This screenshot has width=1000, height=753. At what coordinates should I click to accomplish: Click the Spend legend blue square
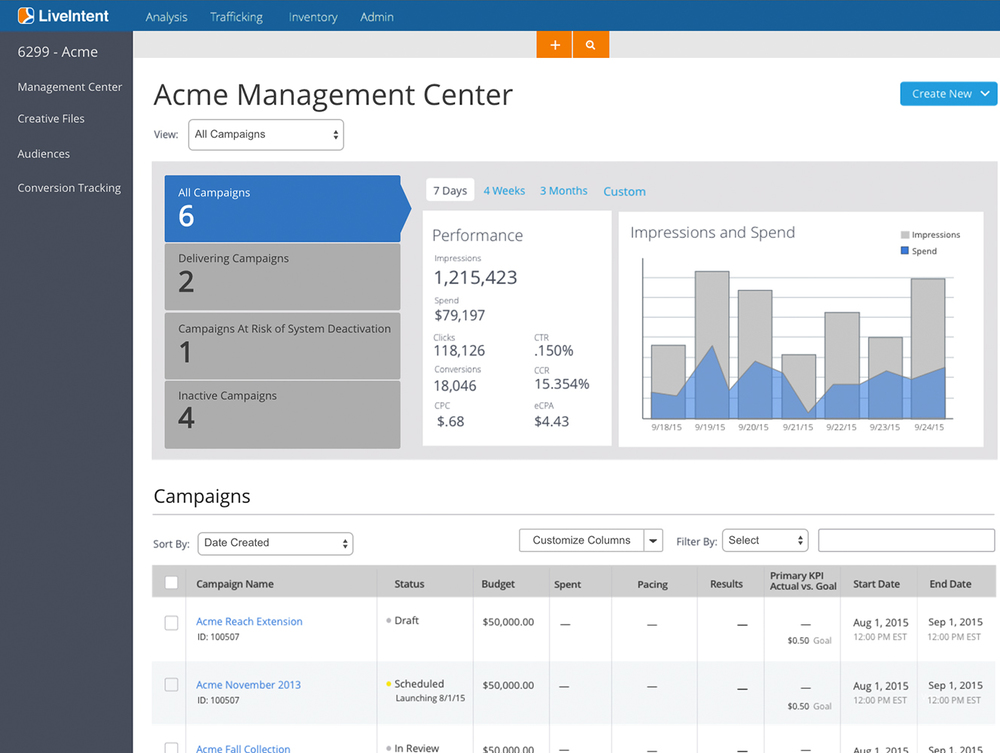905,251
